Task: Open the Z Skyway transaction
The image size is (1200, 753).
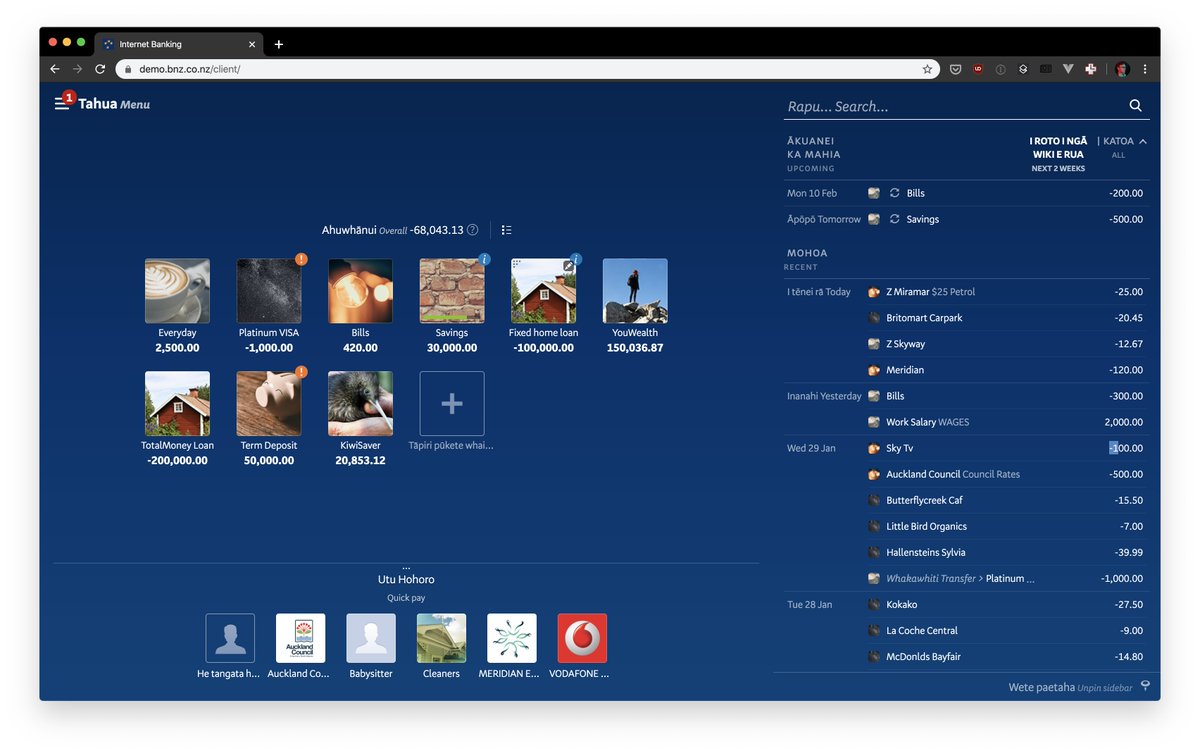Action: pos(965,344)
